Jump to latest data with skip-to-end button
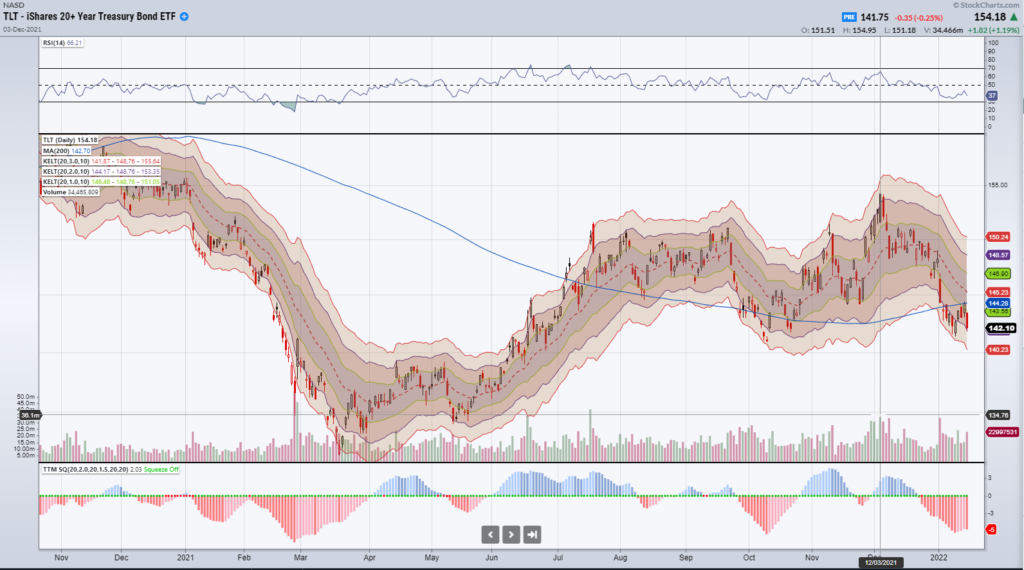Image resolution: width=1024 pixels, height=570 pixels. [x=532, y=535]
